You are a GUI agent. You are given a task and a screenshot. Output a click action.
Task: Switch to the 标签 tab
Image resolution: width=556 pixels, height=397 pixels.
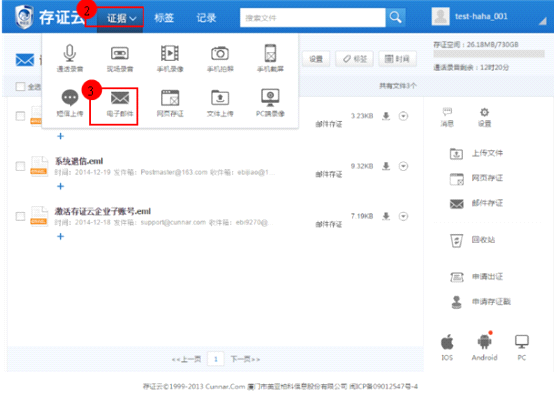click(x=164, y=18)
